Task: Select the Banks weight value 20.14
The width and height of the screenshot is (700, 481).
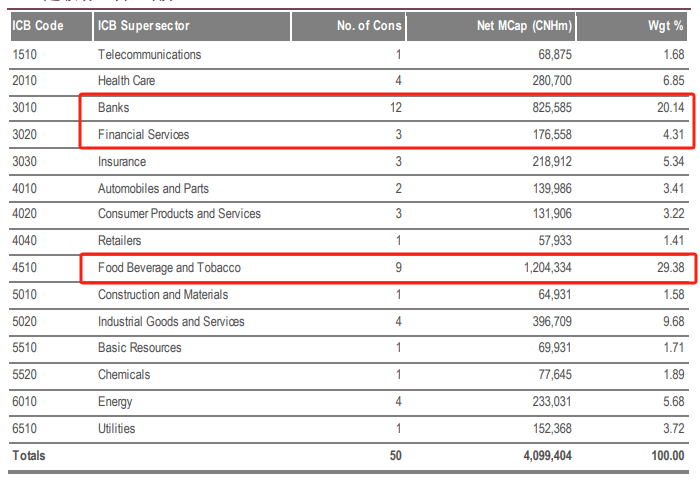Action: [x=668, y=107]
